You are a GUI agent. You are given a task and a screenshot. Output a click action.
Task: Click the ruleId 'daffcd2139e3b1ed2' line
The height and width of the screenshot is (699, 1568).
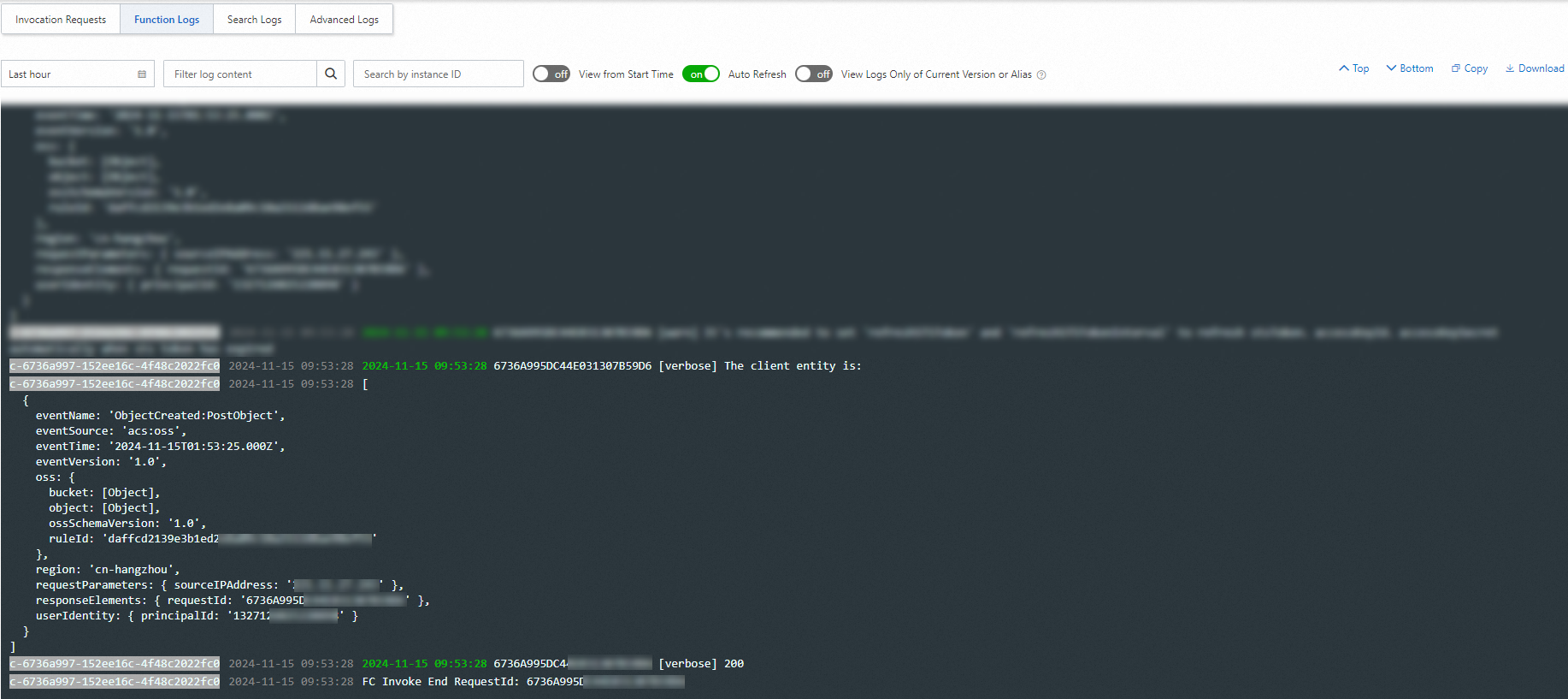pyautogui.click(x=213, y=539)
